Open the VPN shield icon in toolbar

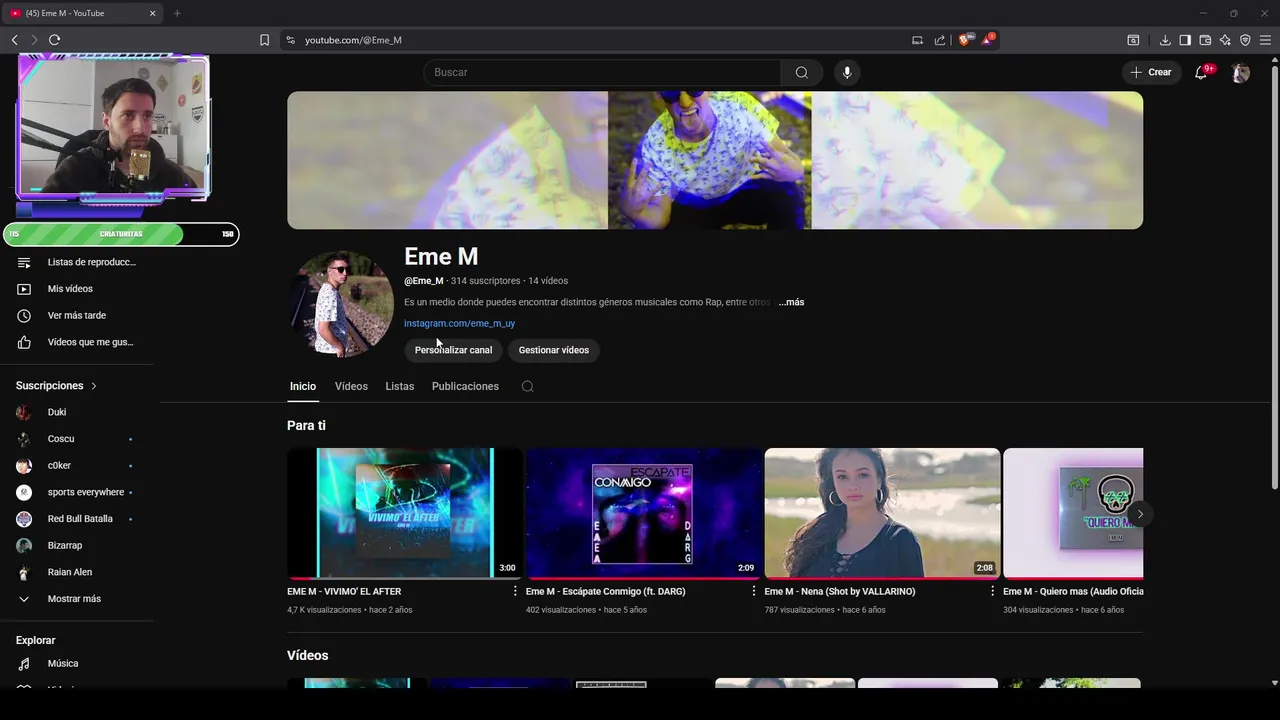click(1245, 40)
